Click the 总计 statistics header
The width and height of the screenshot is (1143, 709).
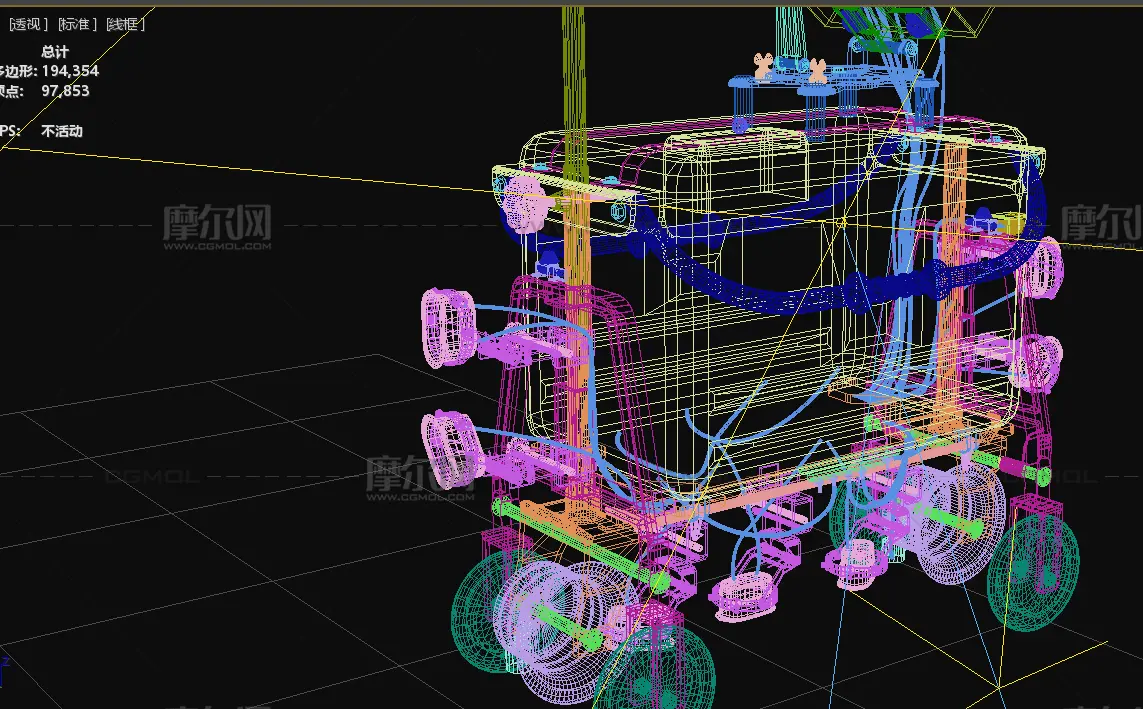(55, 51)
